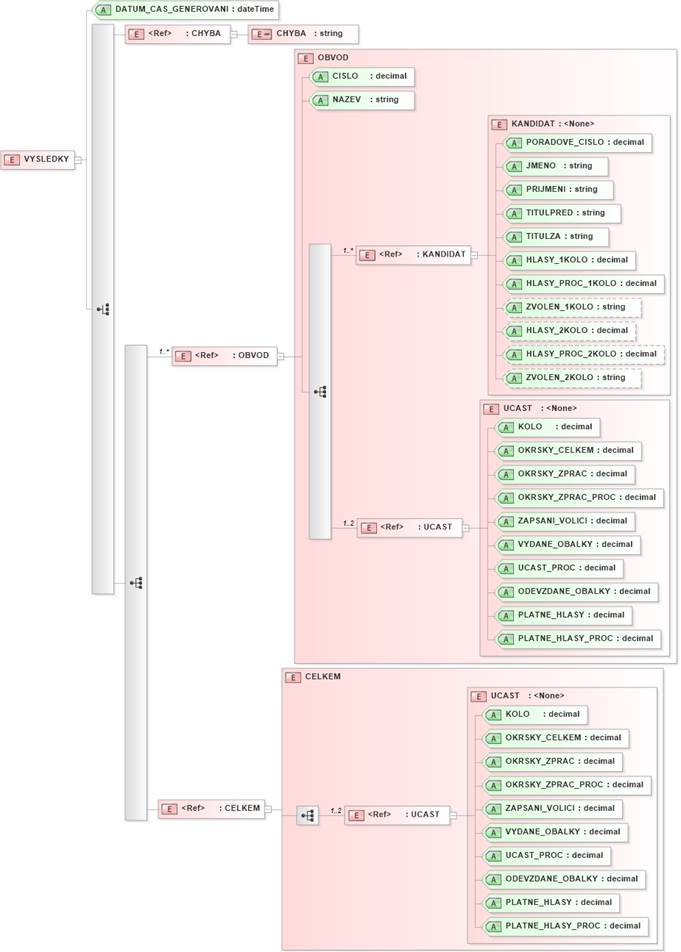Viewport: 681px width, 952px height.
Task: Collapse the <Ref> CHYBA expander box
Action: click(233, 34)
